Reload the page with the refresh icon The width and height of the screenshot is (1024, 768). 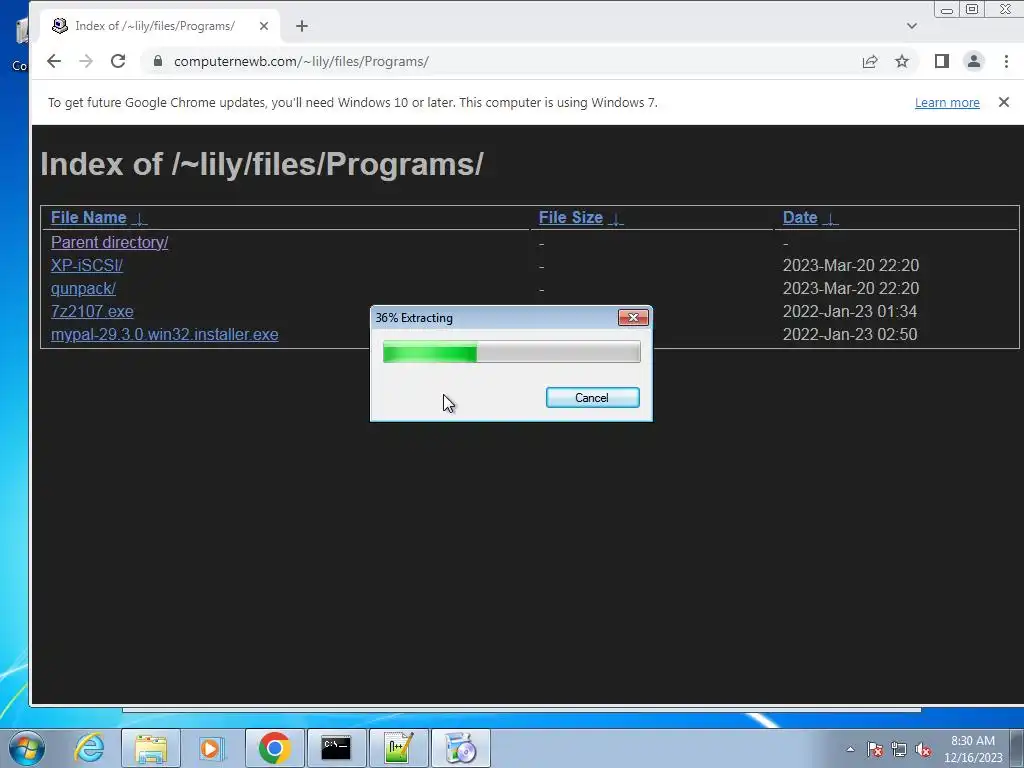coord(118,61)
